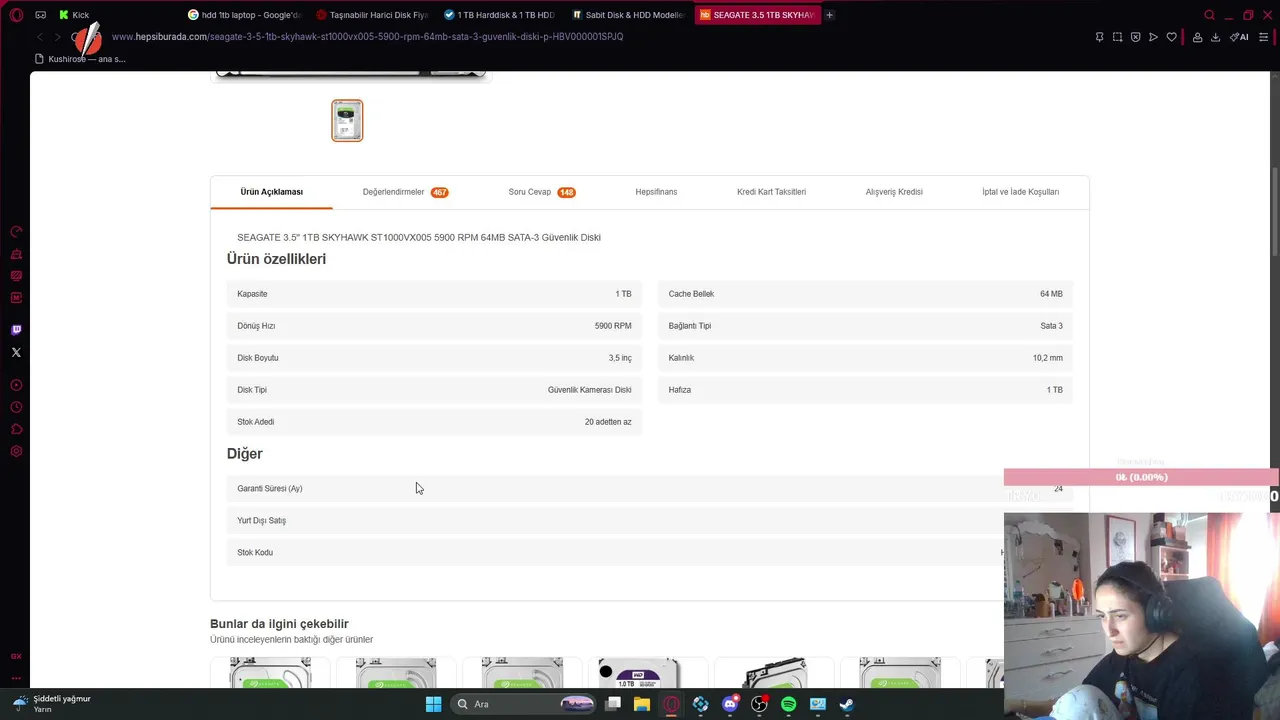The image size is (1280, 720).
Task: Click the taskbar 'Ara' search box
Action: coord(524,704)
